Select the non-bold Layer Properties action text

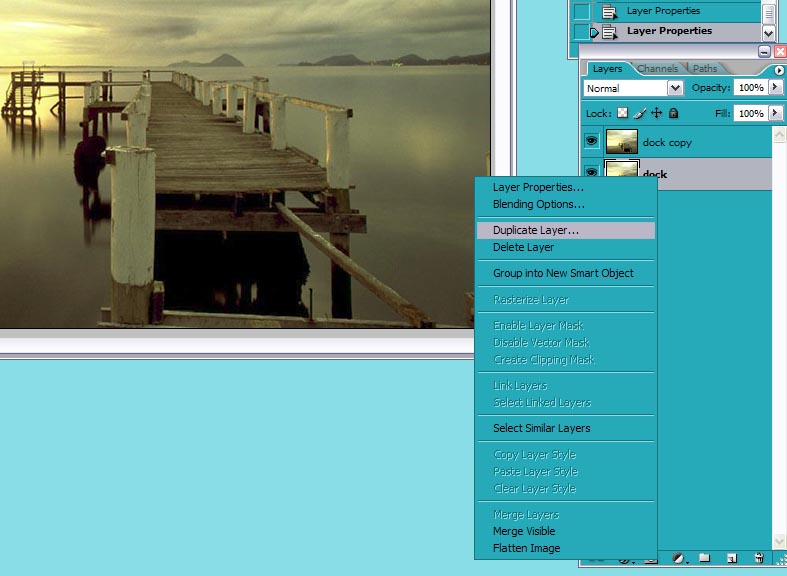[663, 11]
